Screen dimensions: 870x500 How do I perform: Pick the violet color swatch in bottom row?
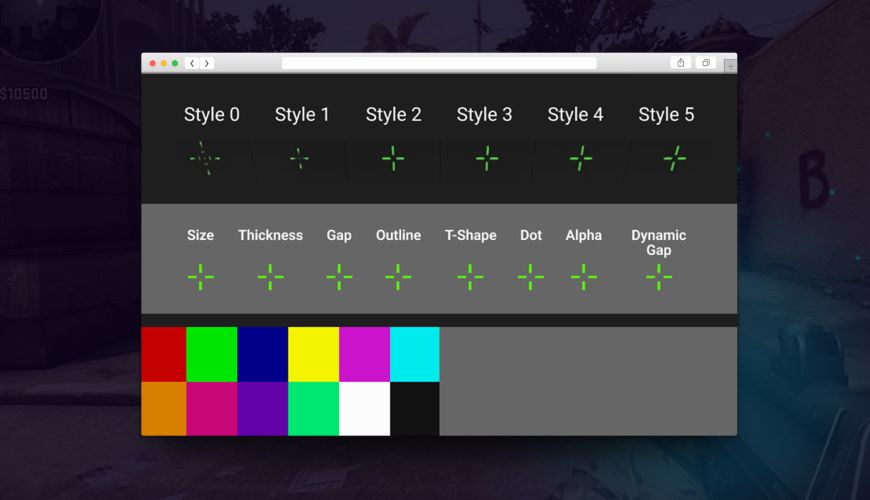pyautogui.click(x=262, y=408)
